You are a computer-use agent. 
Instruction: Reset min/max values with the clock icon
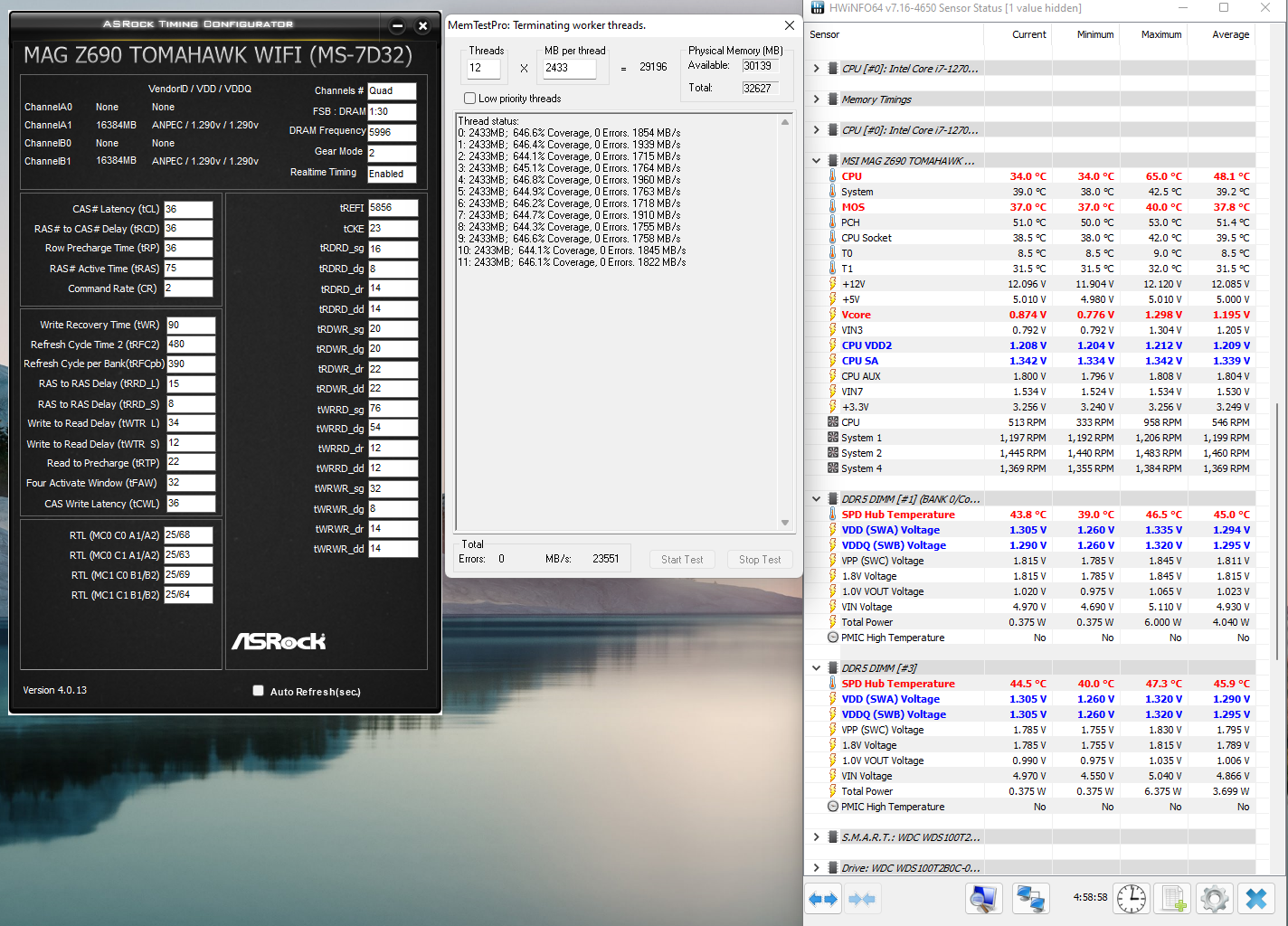coord(1131,899)
